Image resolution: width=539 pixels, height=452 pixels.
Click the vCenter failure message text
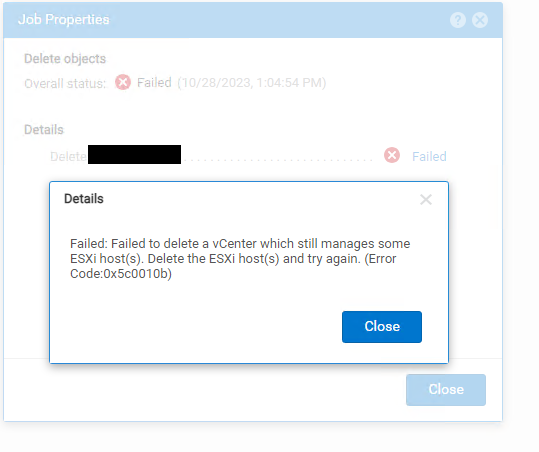pyautogui.click(x=240, y=259)
